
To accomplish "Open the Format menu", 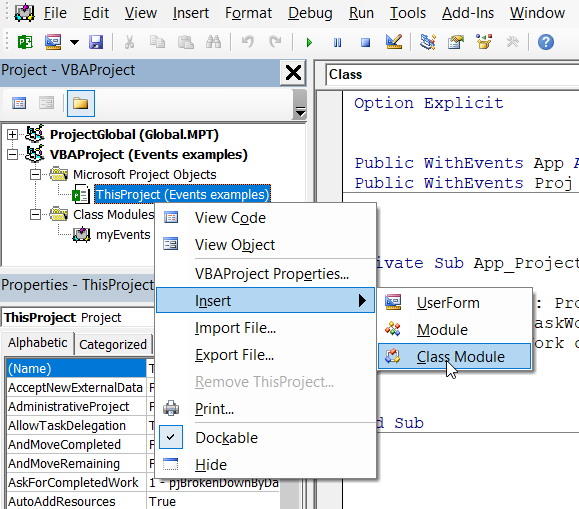I will (249, 13).
